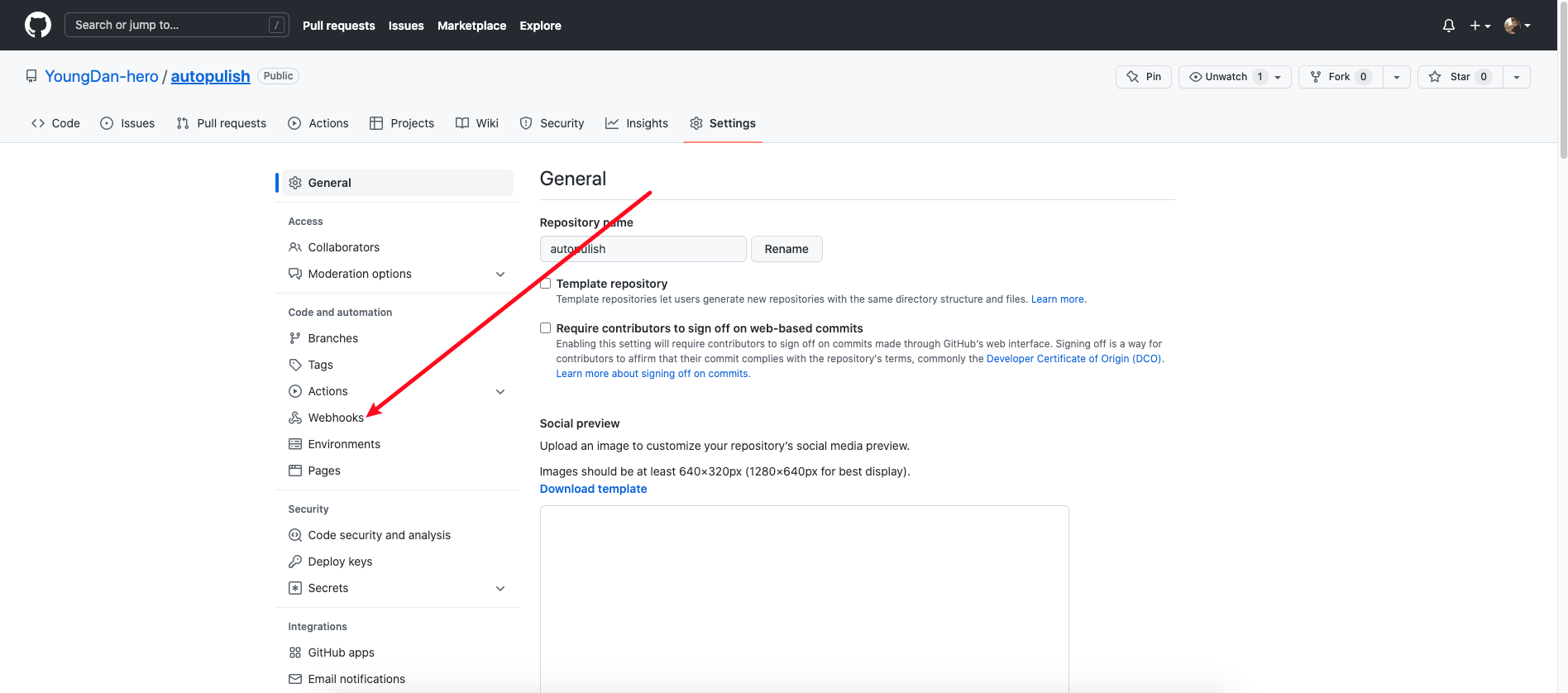Open the repository Actions tab
Screen dimensions: 1568x693
pyautogui.click(x=318, y=123)
